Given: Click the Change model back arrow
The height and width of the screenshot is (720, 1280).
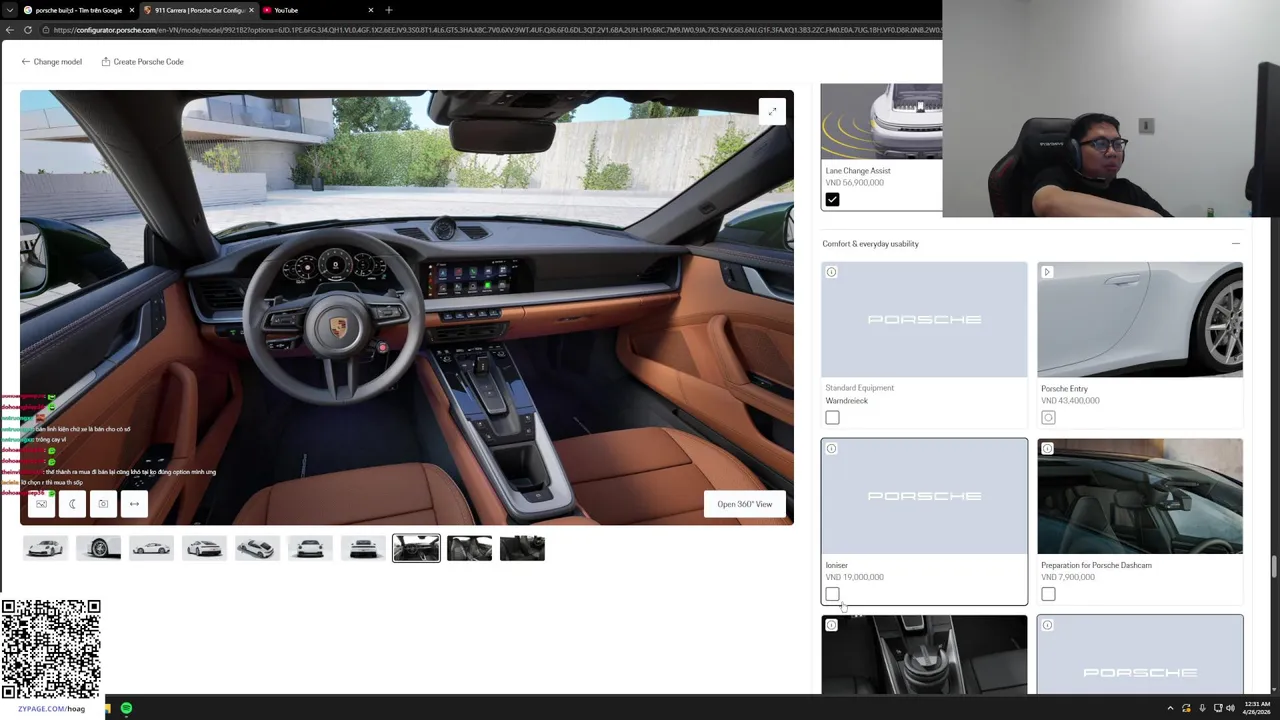Looking at the screenshot, I should pos(26,62).
